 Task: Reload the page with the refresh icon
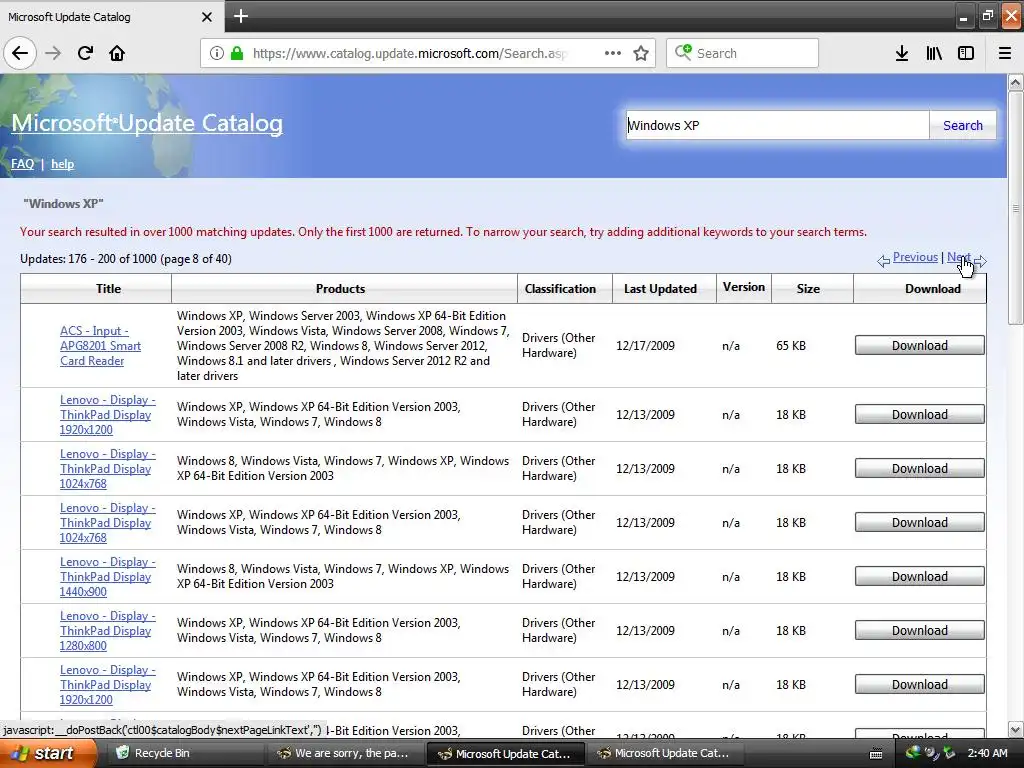point(85,53)
